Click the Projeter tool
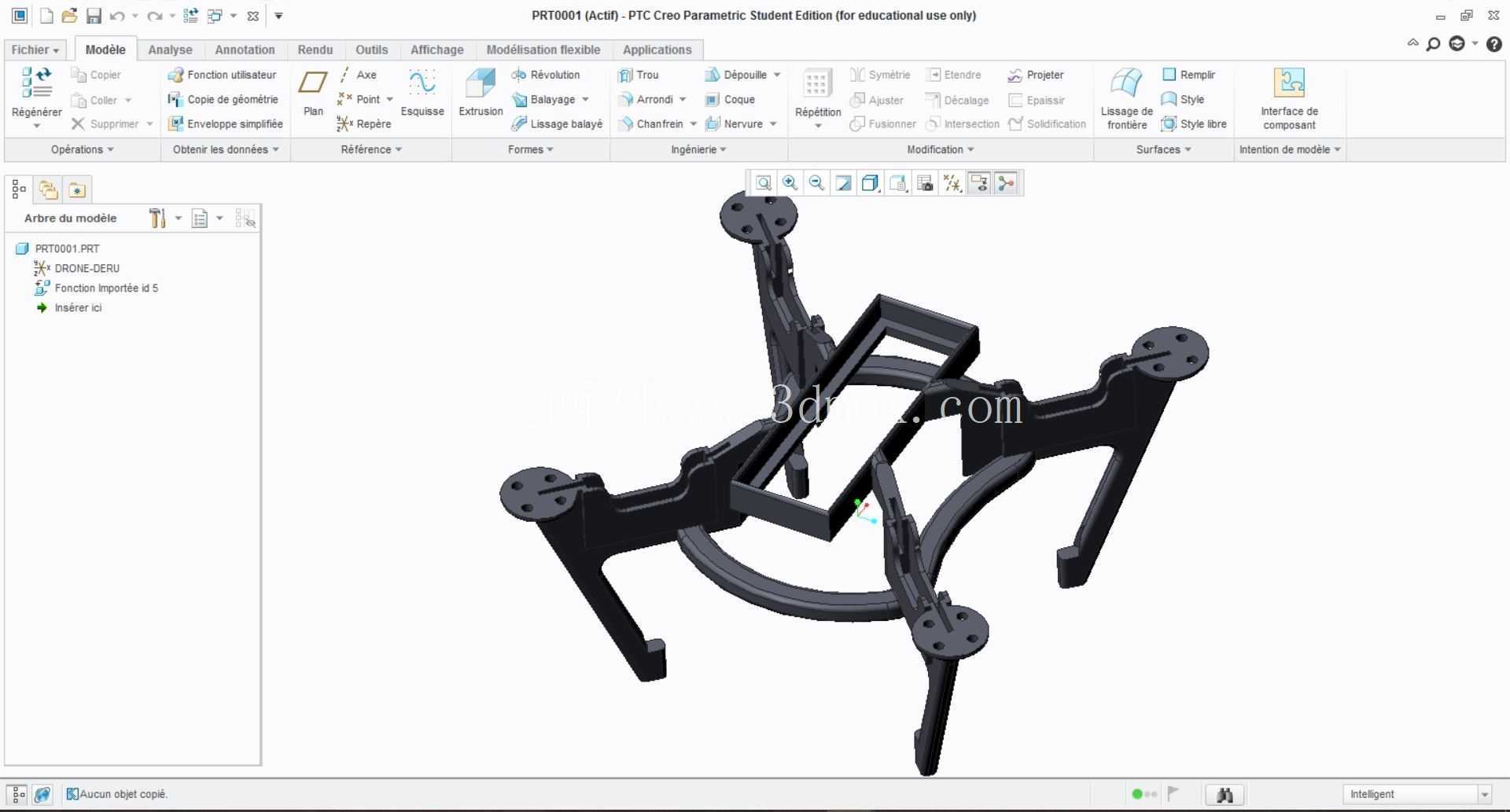The image size is (1510, 812). (1035, 75)
